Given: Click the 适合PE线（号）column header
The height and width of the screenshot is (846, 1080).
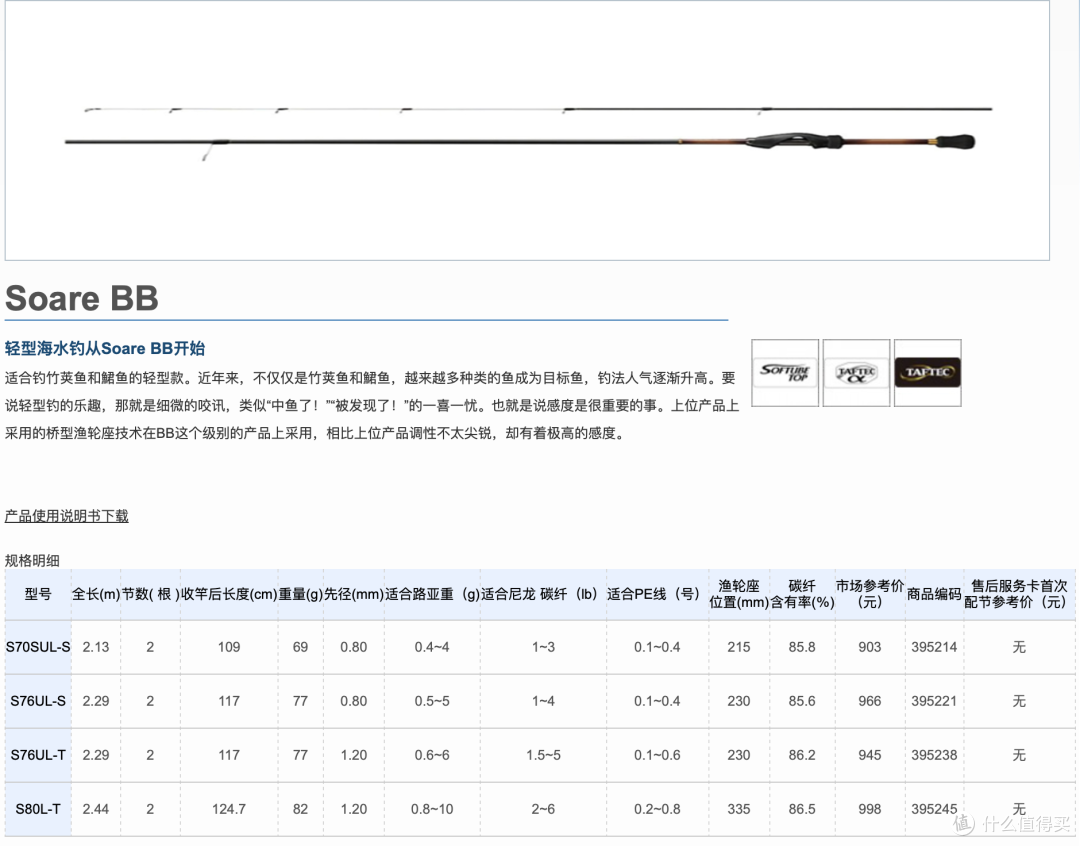Looking at the screenshot, I should click(x=657, y=595).
